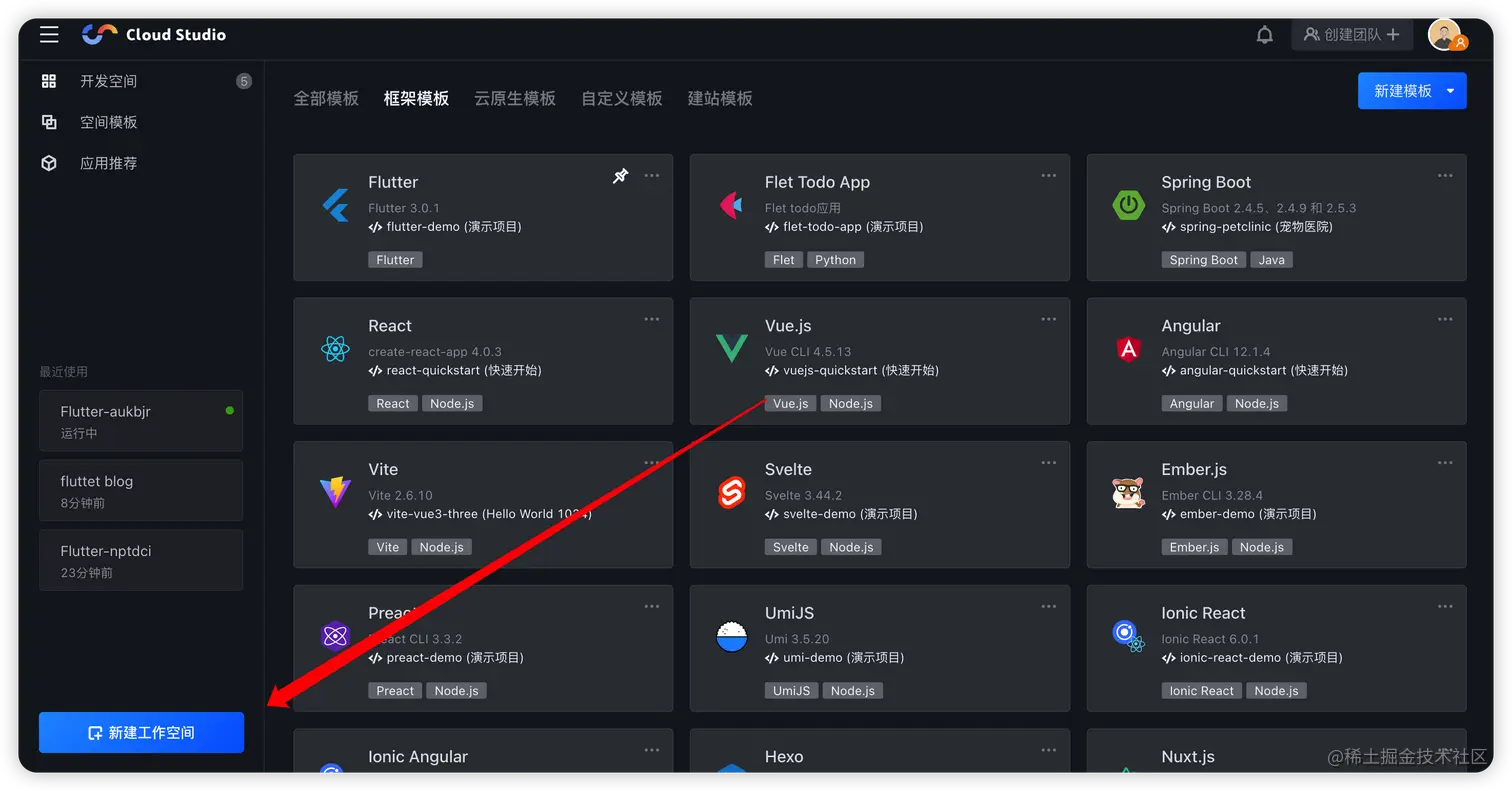This screenshot has width=1512, height=791.
Task: Open more options for Angular card
Action: point(1445,319)
